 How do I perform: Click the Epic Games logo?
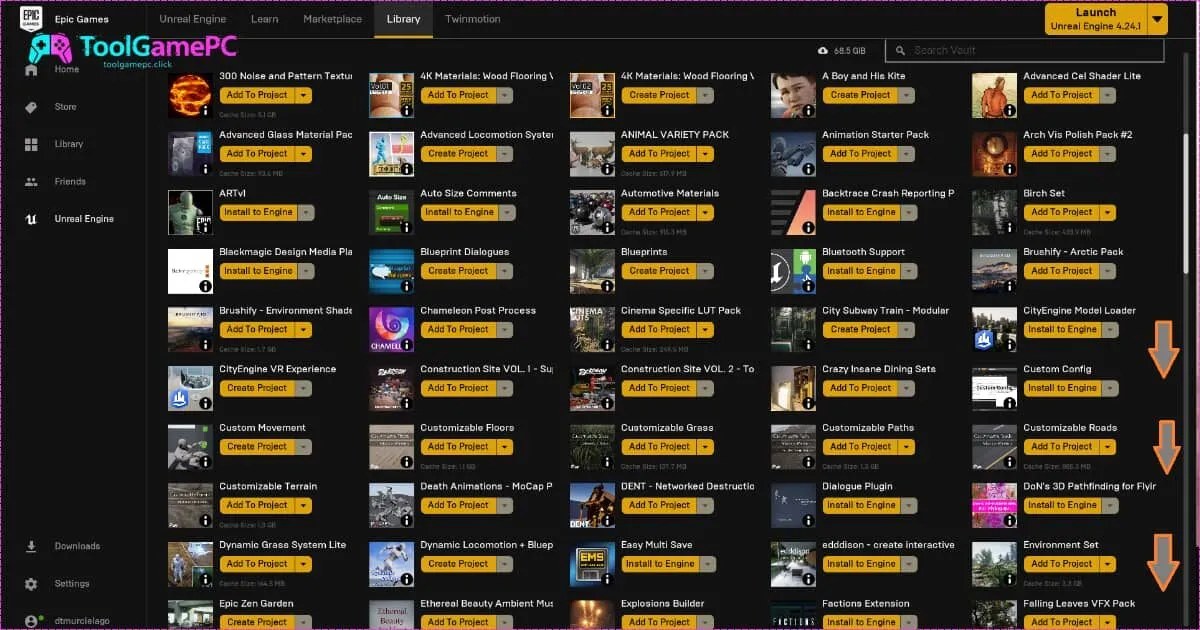coord(30,18)
